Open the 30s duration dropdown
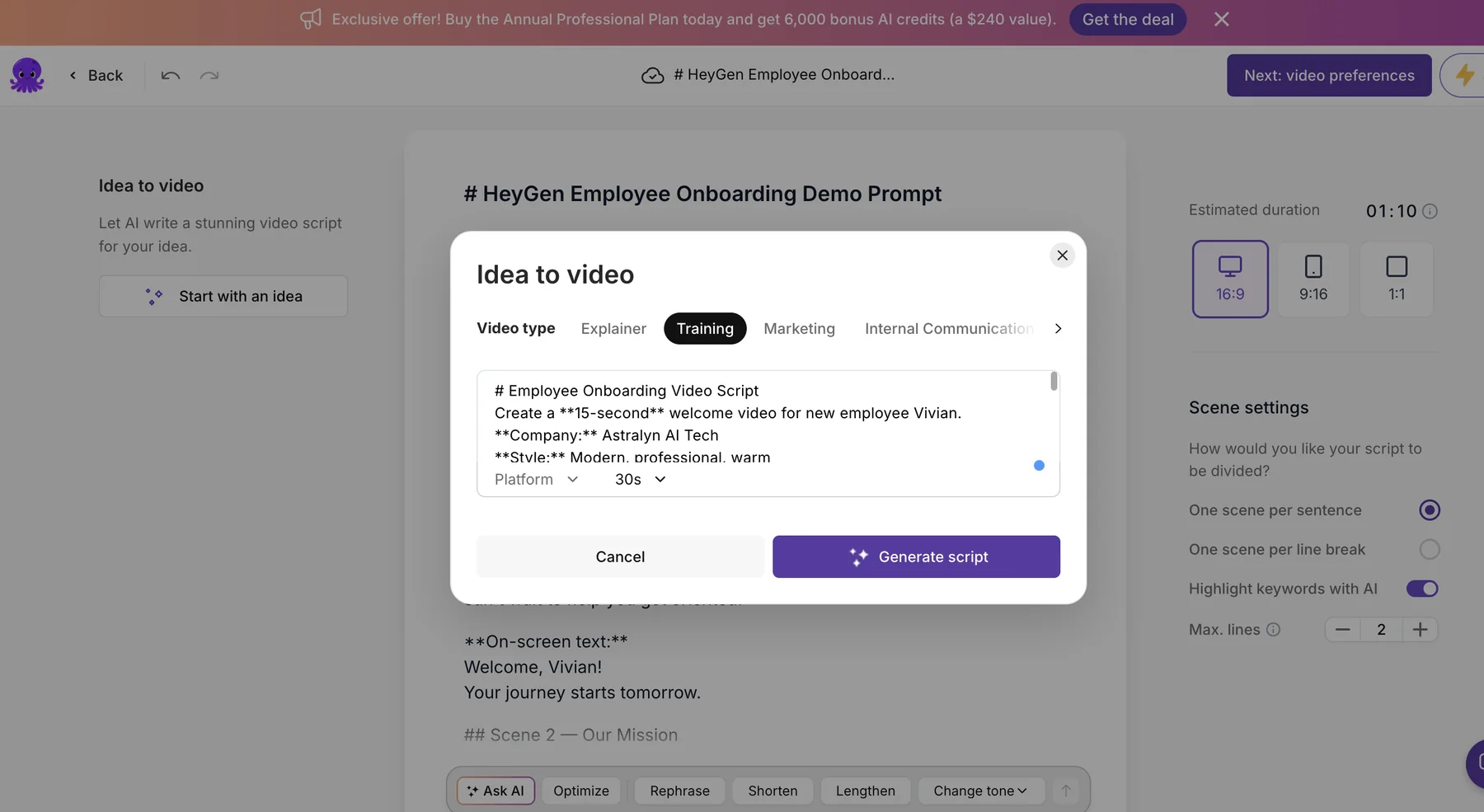 coord(640,480)
